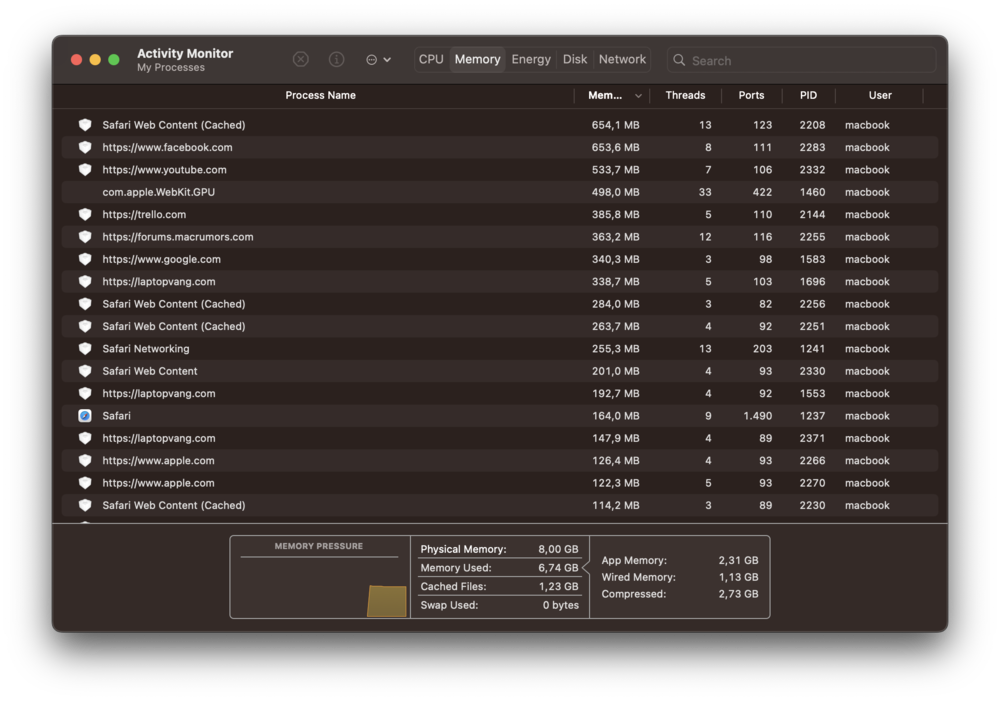Click shield icon of PID 2256 row
Screen dimensions: 1000x701
(85, 304)
